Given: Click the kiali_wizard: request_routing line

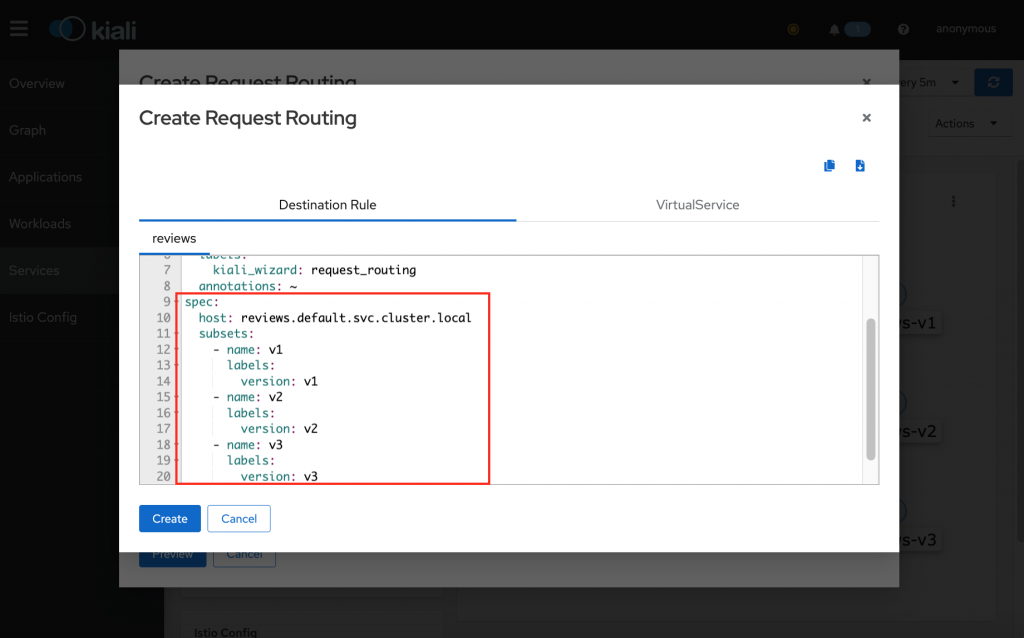Looking at the screenshot, I should click(314, 270).
